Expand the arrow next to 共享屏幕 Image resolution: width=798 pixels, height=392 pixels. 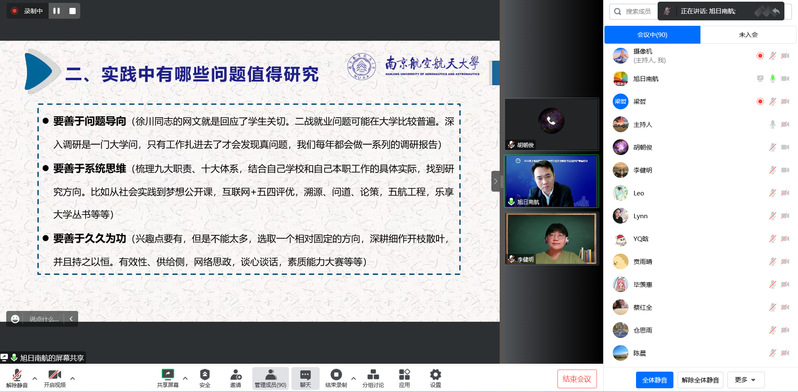pos(185,378)
